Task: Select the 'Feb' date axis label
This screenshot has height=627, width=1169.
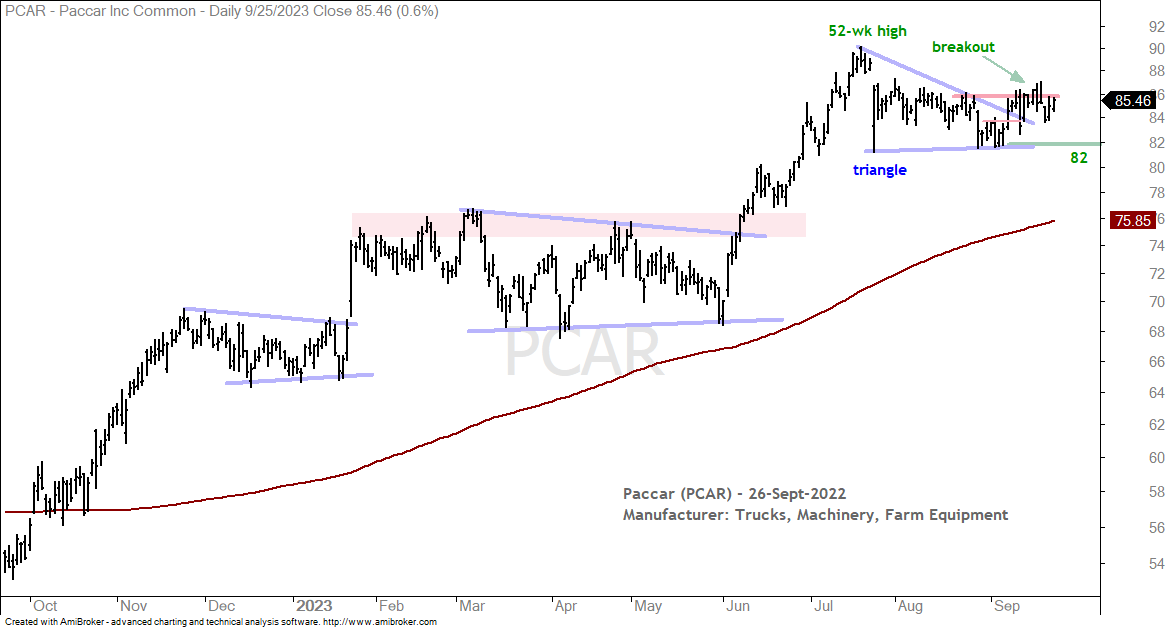Action: click(x=391, y=606)
